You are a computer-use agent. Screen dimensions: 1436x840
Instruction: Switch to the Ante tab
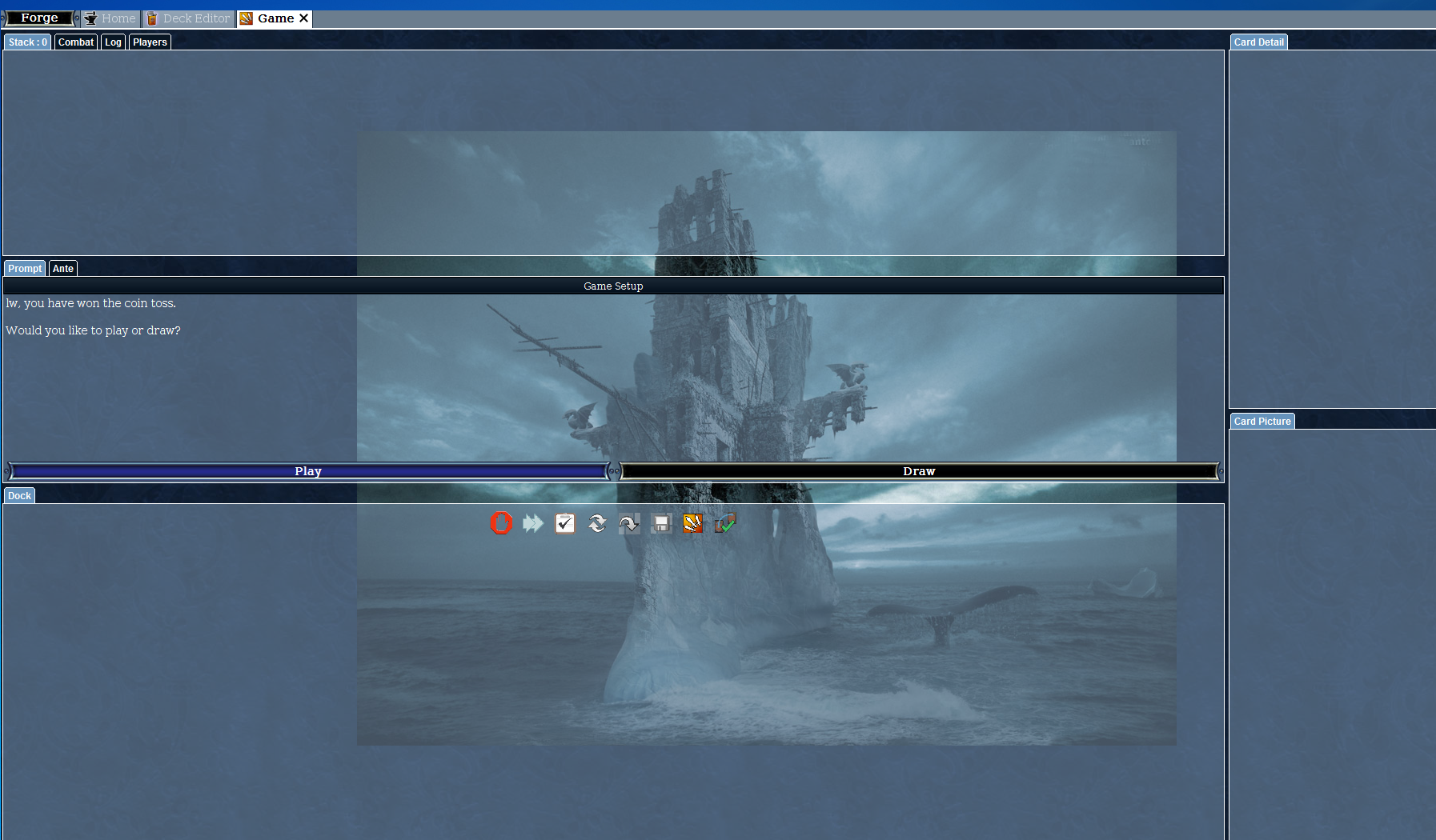[63, 269]
